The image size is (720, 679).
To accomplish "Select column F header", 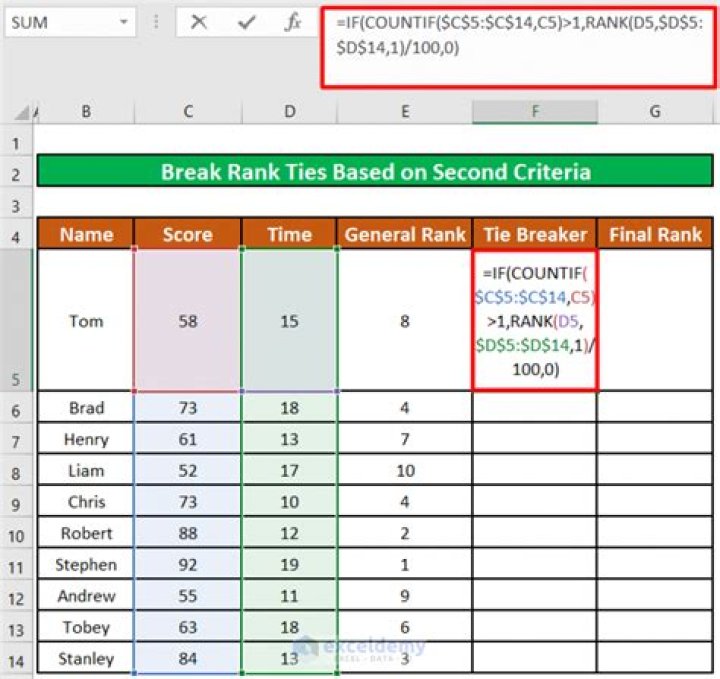I will (535, 112).
